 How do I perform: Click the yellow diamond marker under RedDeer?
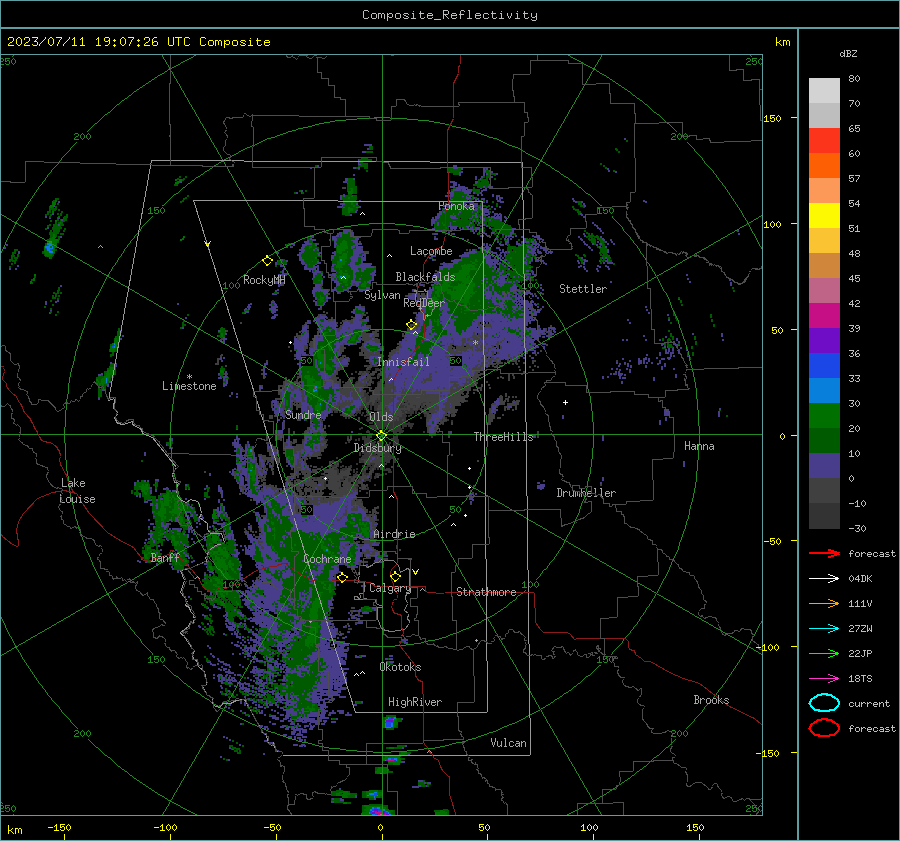pyautogui.click(x=411, y=325)
